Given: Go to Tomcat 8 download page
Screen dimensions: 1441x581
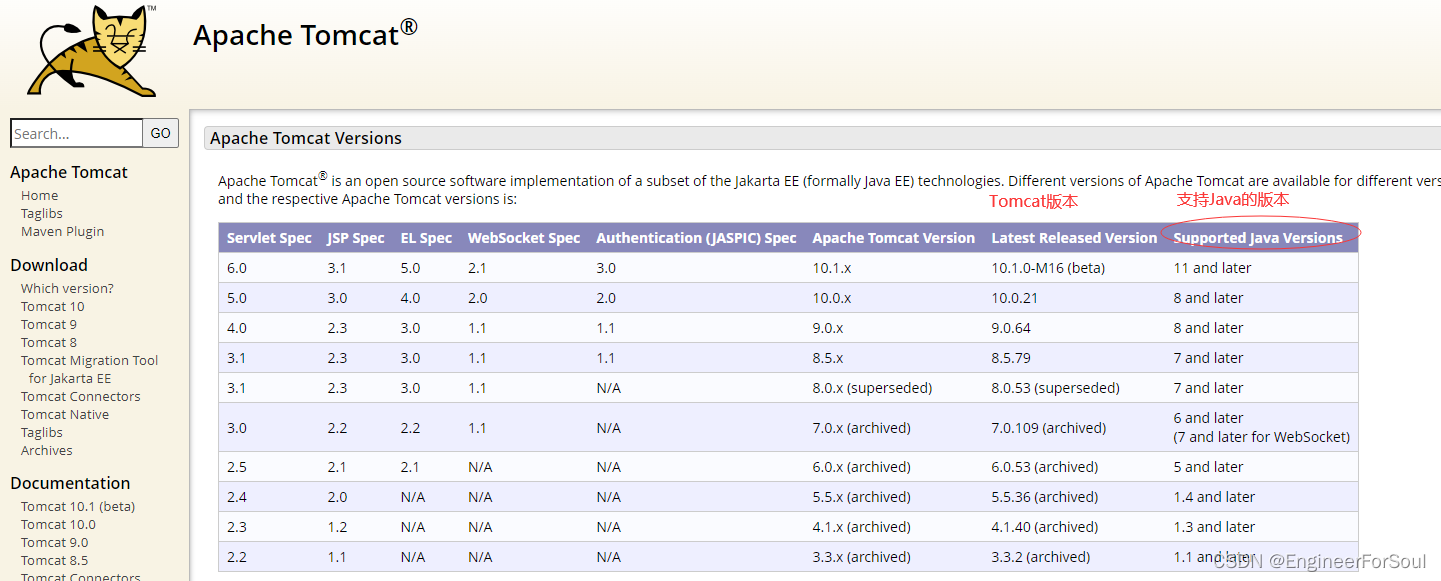Looking at the screenshot, I should 49,342.
